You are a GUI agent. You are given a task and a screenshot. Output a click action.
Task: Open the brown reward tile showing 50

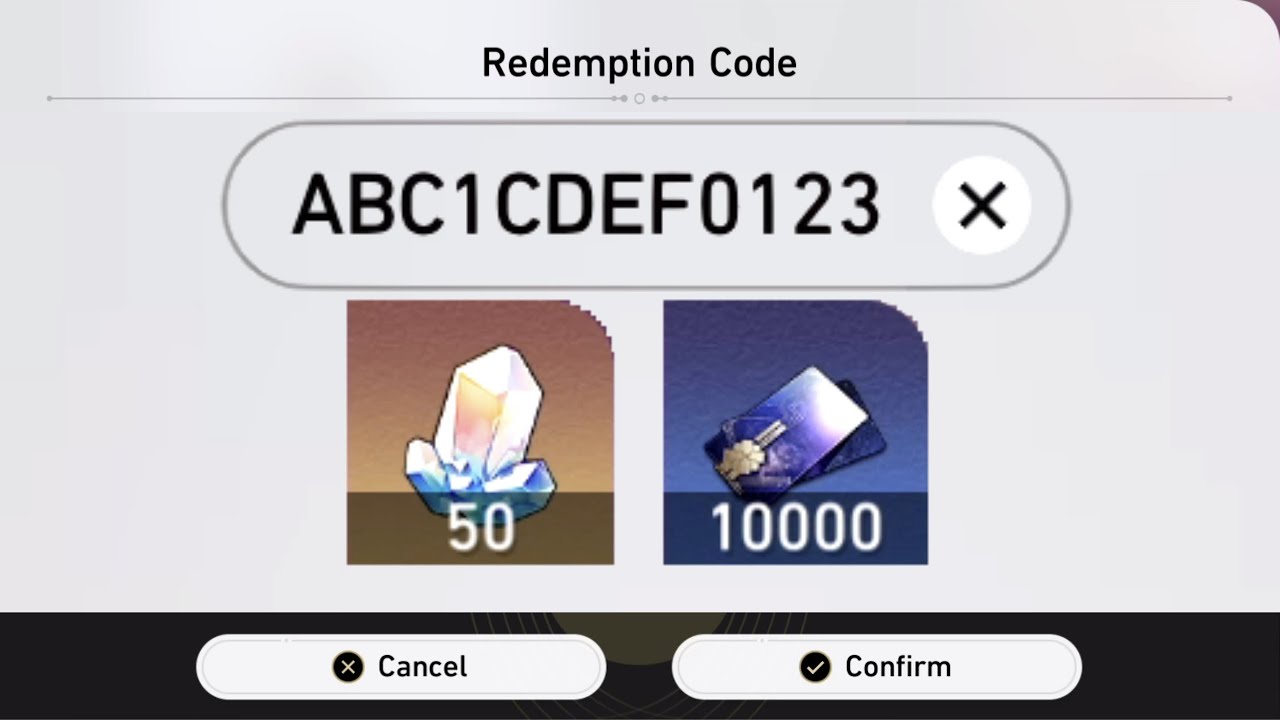(x=480, y=432)
